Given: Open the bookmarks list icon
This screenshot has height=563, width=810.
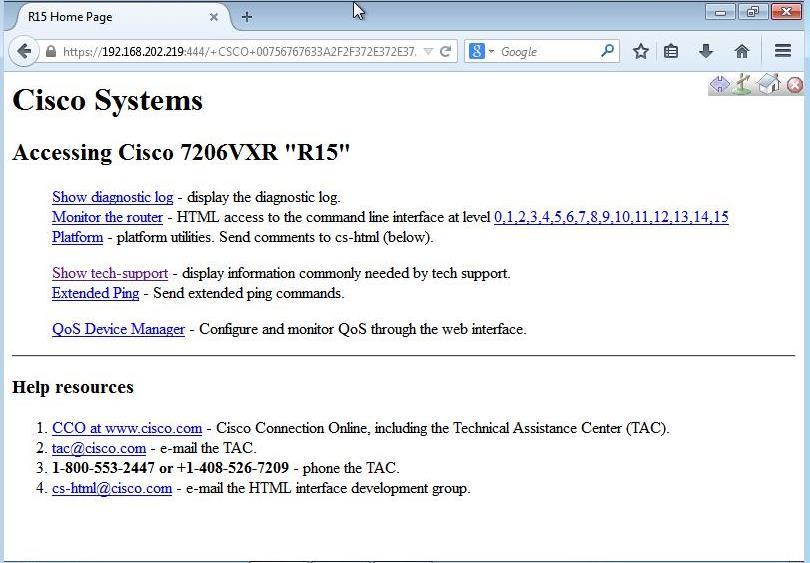Looking at the screenshot, I should (671, 51).
